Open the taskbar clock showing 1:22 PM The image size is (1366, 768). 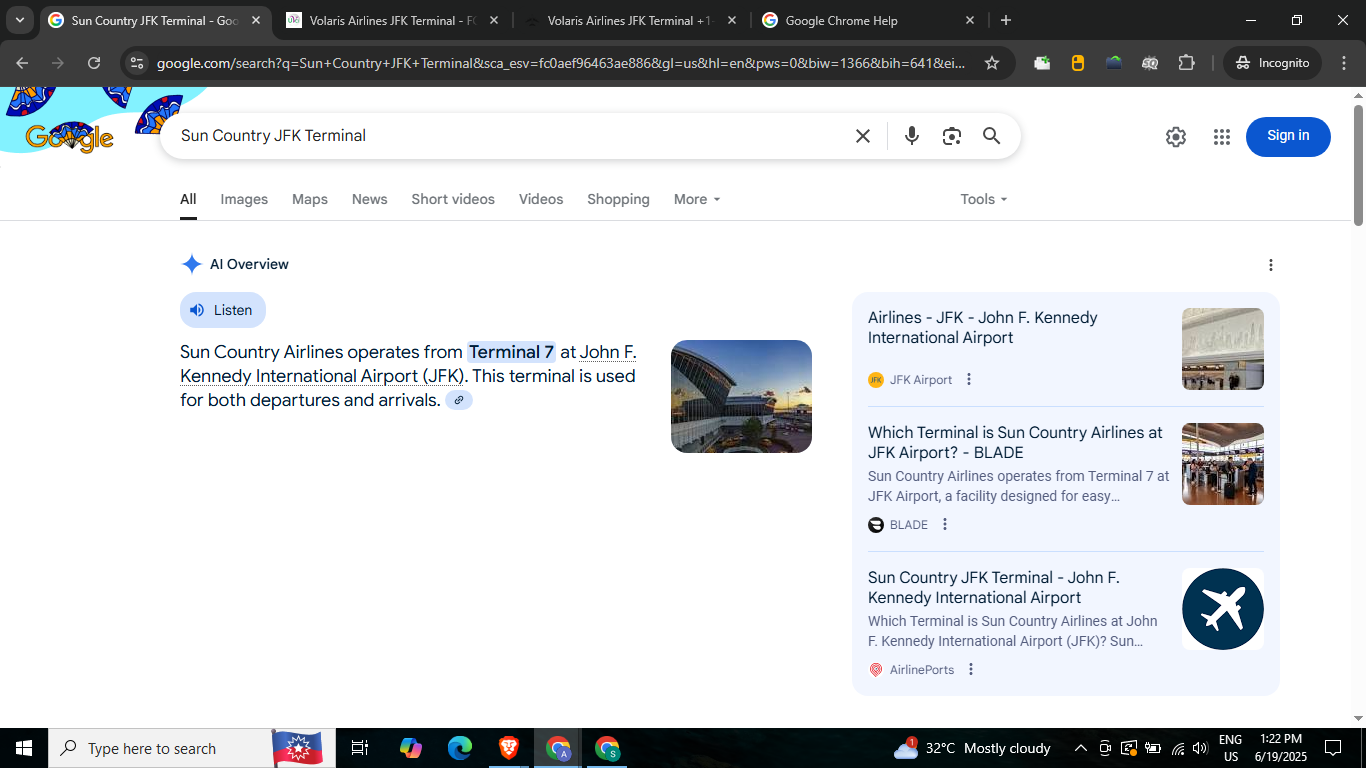(x=1280, y=748)
